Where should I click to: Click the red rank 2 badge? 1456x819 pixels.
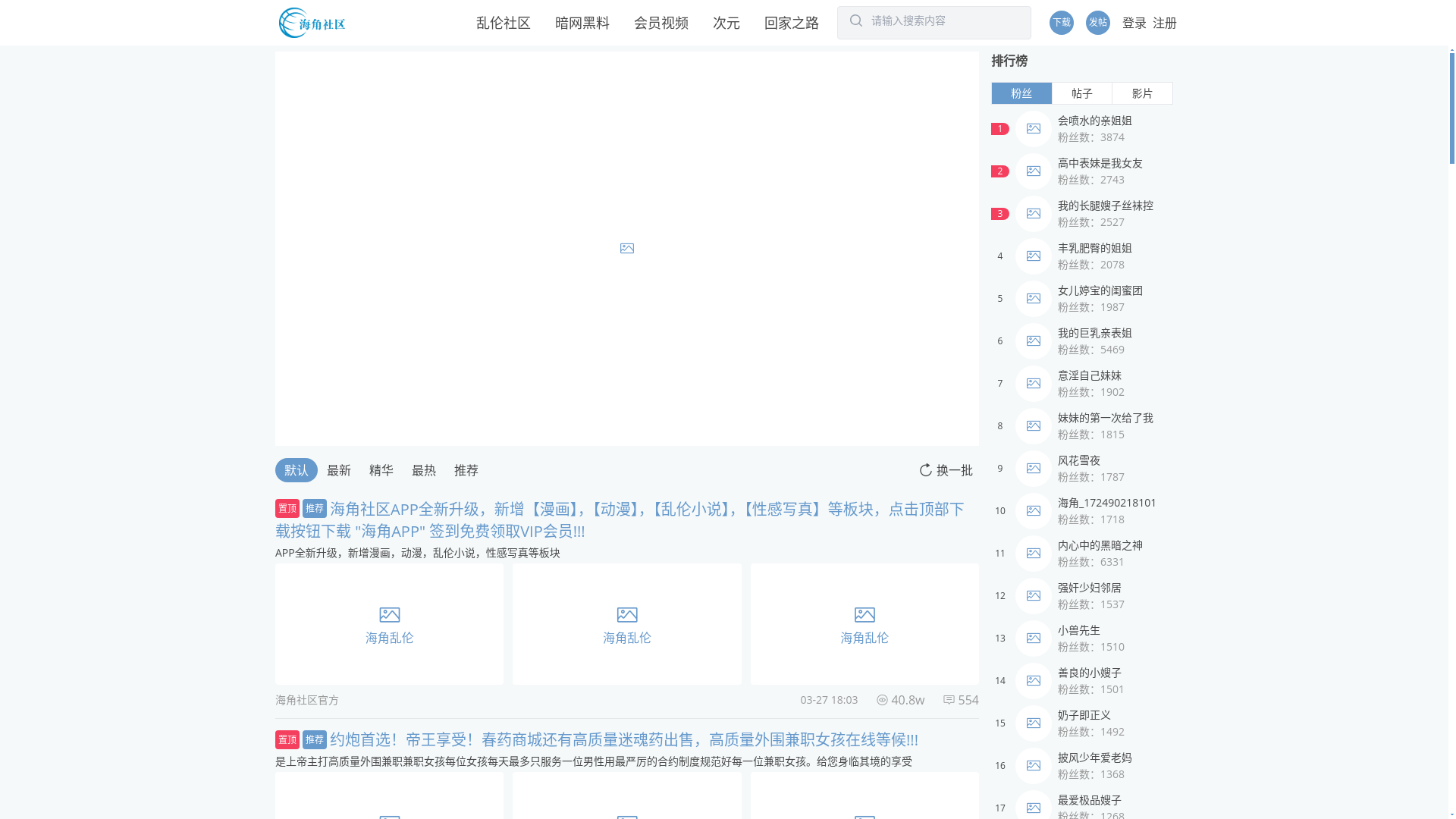coord(999,171)
